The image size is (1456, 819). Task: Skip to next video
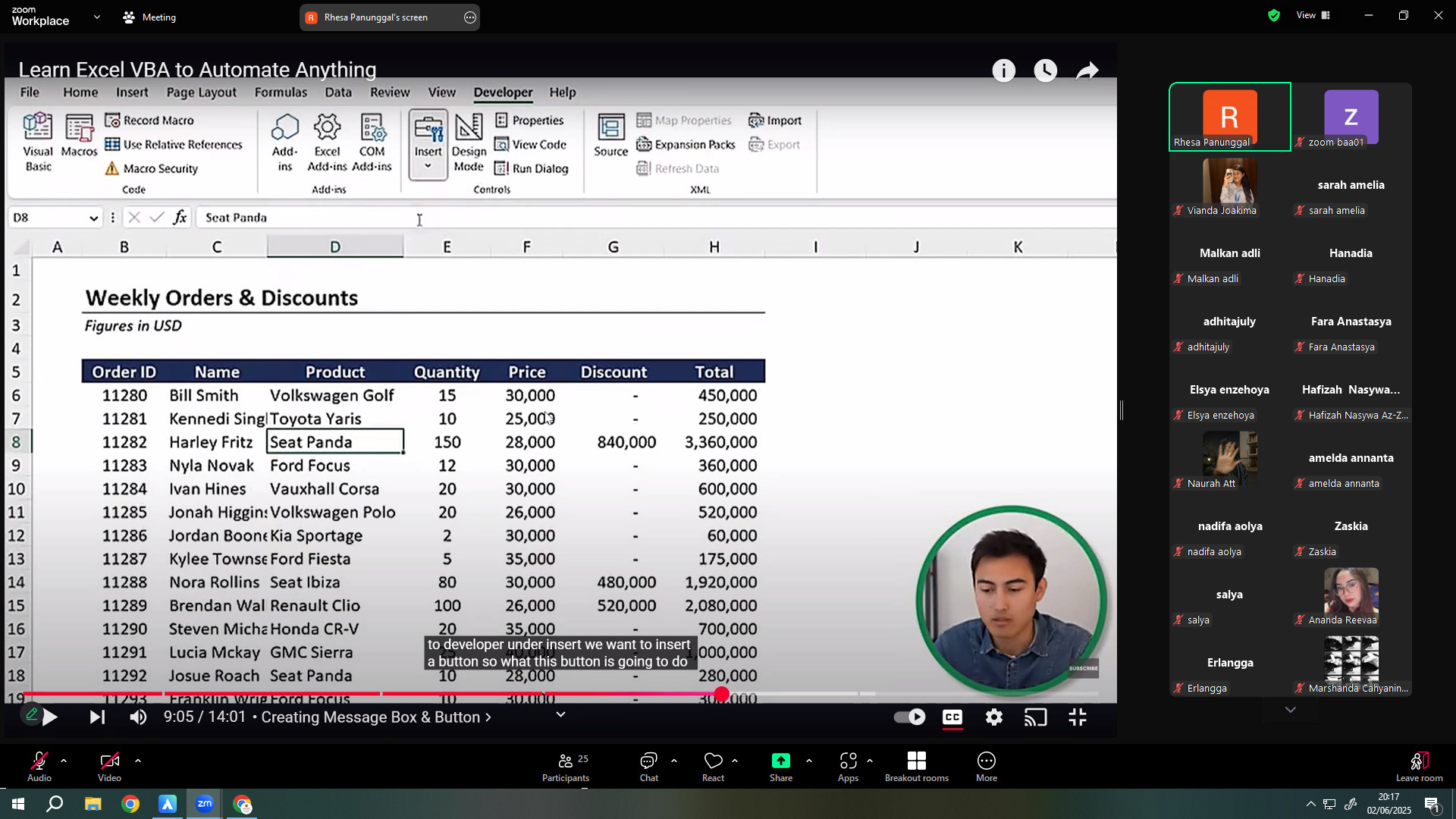pos(97,717)
